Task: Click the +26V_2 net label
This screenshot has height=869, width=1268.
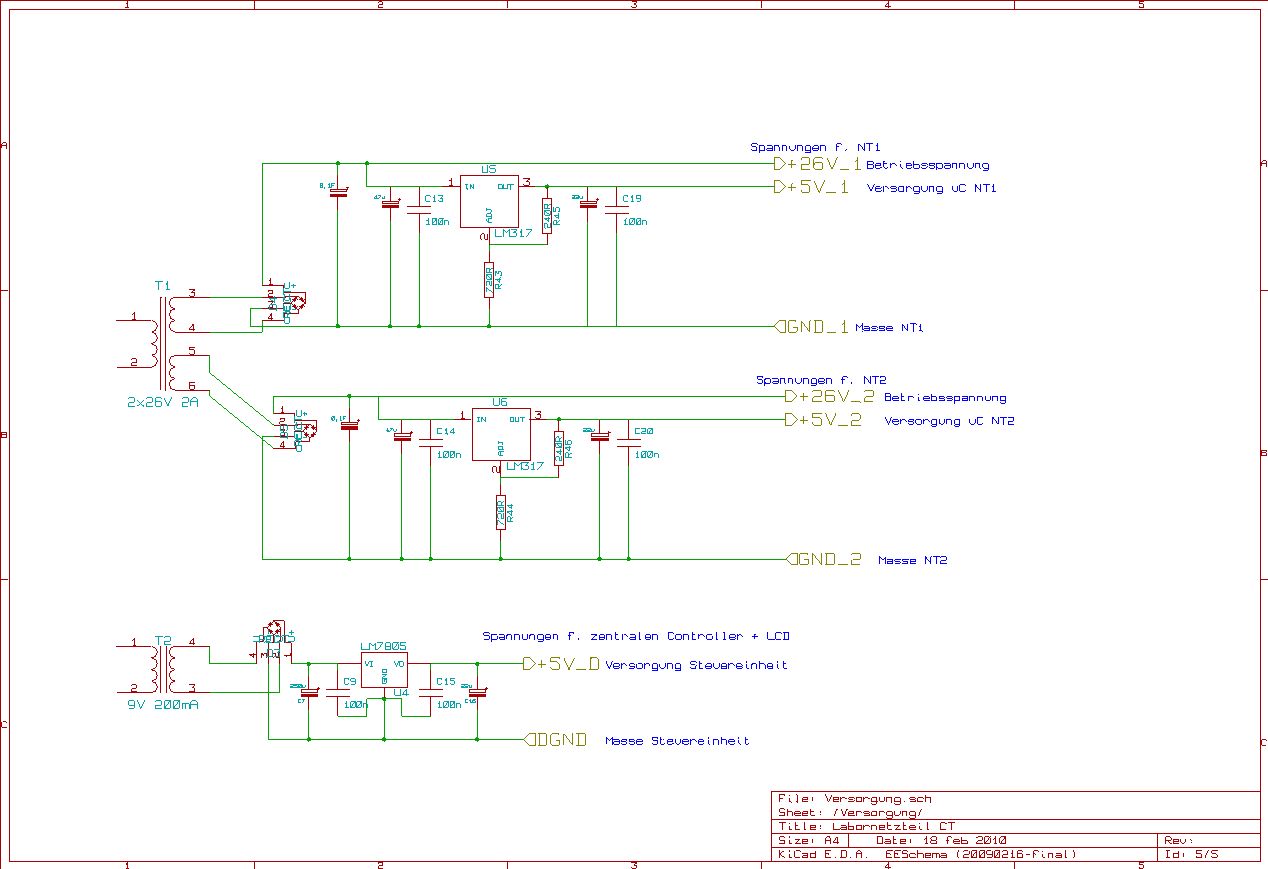Action: [x=829, y=396]
